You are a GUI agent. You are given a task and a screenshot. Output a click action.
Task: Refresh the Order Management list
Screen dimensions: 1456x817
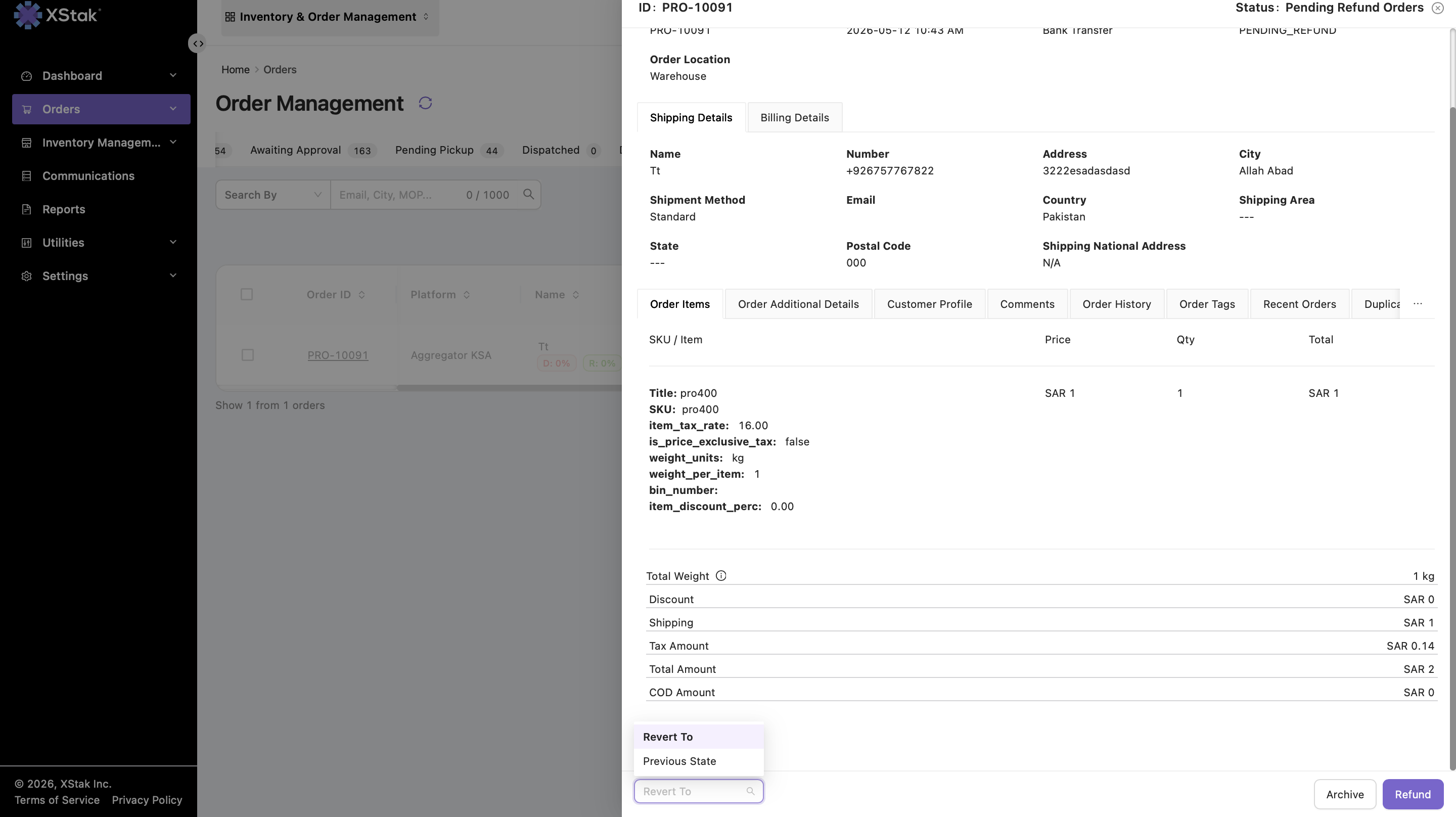pos(425,103)
